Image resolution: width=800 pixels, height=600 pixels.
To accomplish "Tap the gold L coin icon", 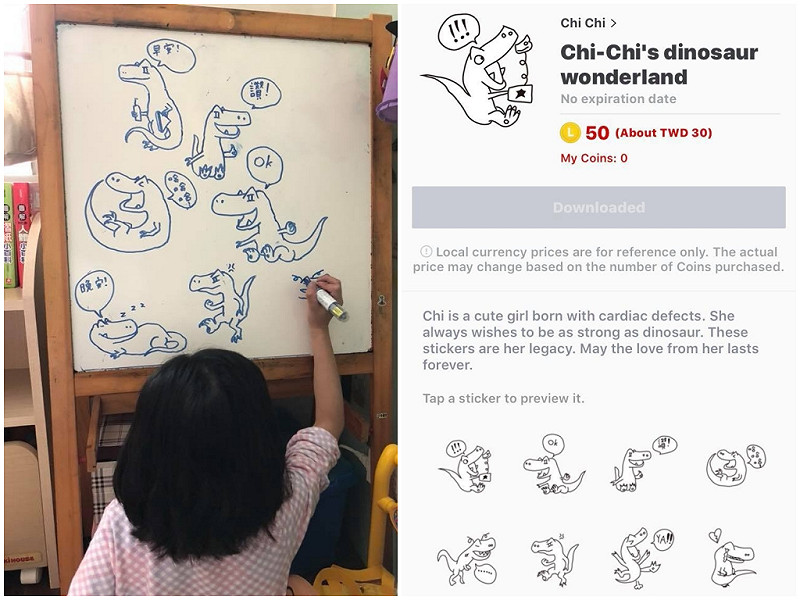I will (570, 133).
